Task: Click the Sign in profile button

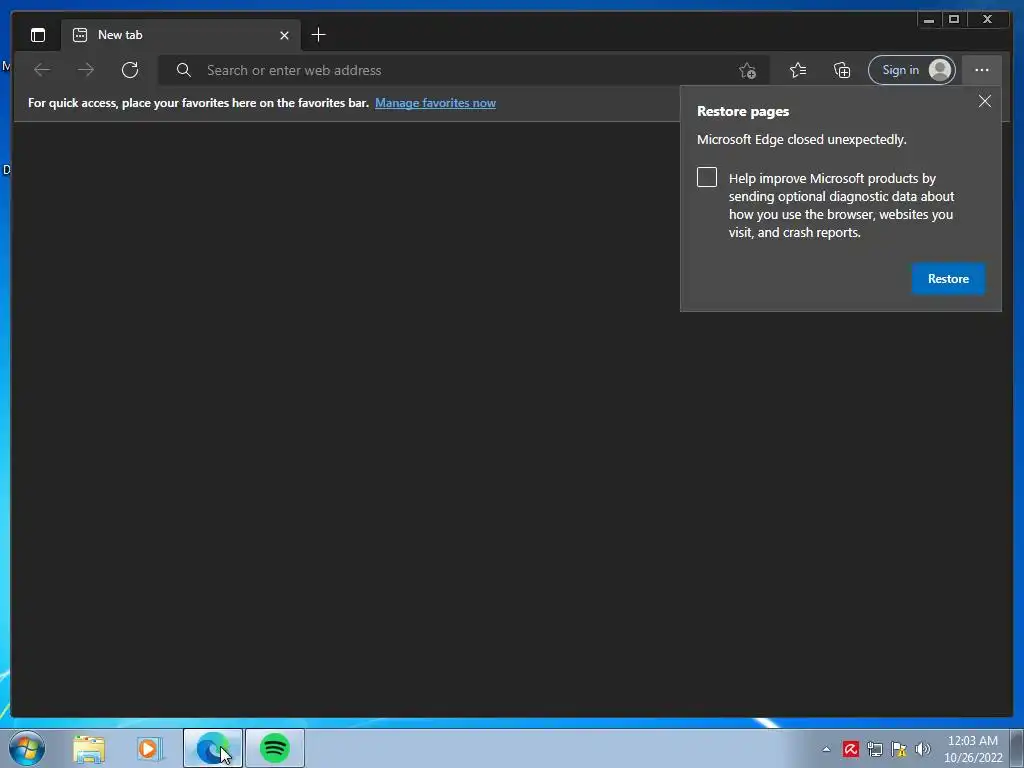Action: (912, 70)
